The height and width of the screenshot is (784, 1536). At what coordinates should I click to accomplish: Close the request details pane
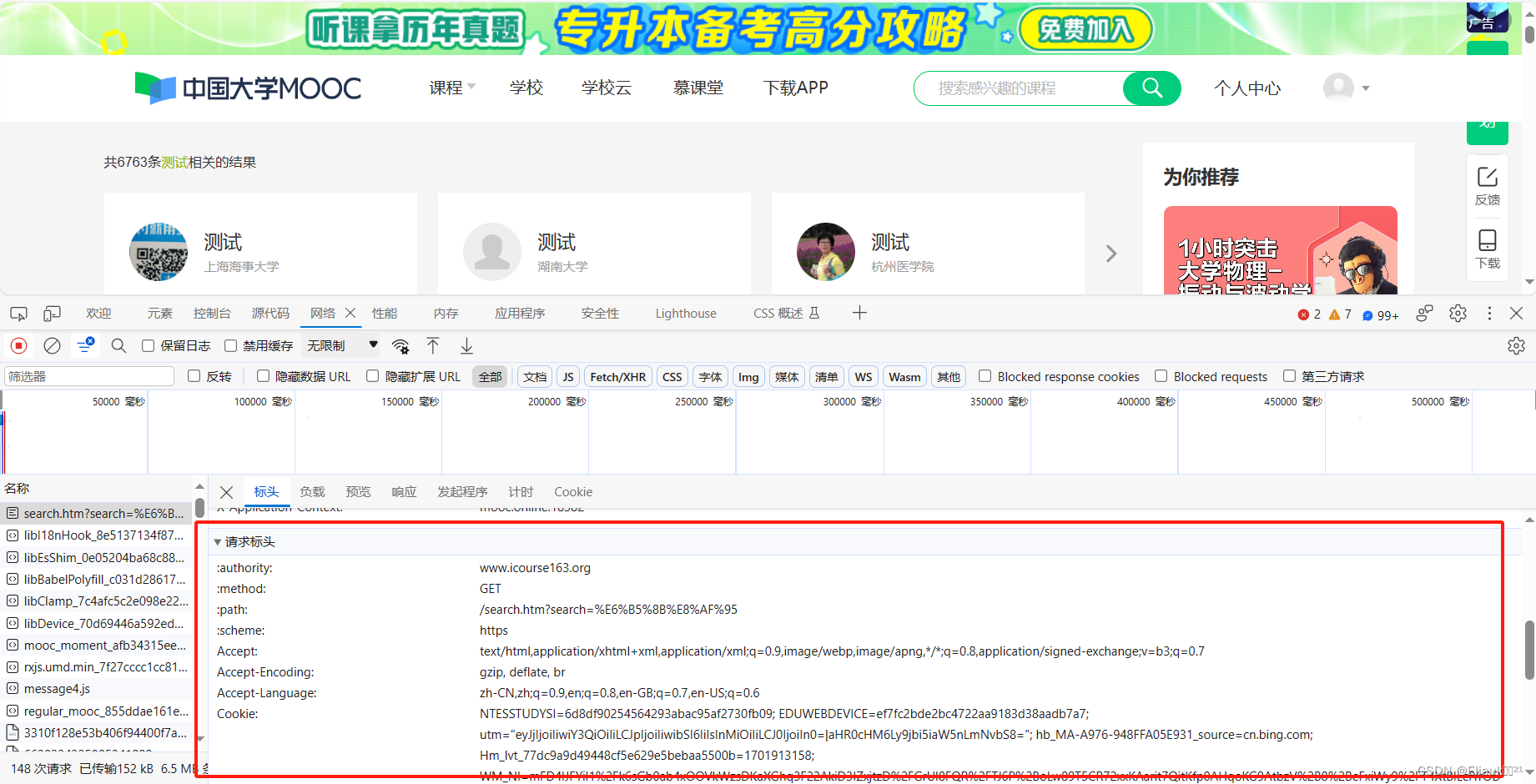[x=226, y=492]
